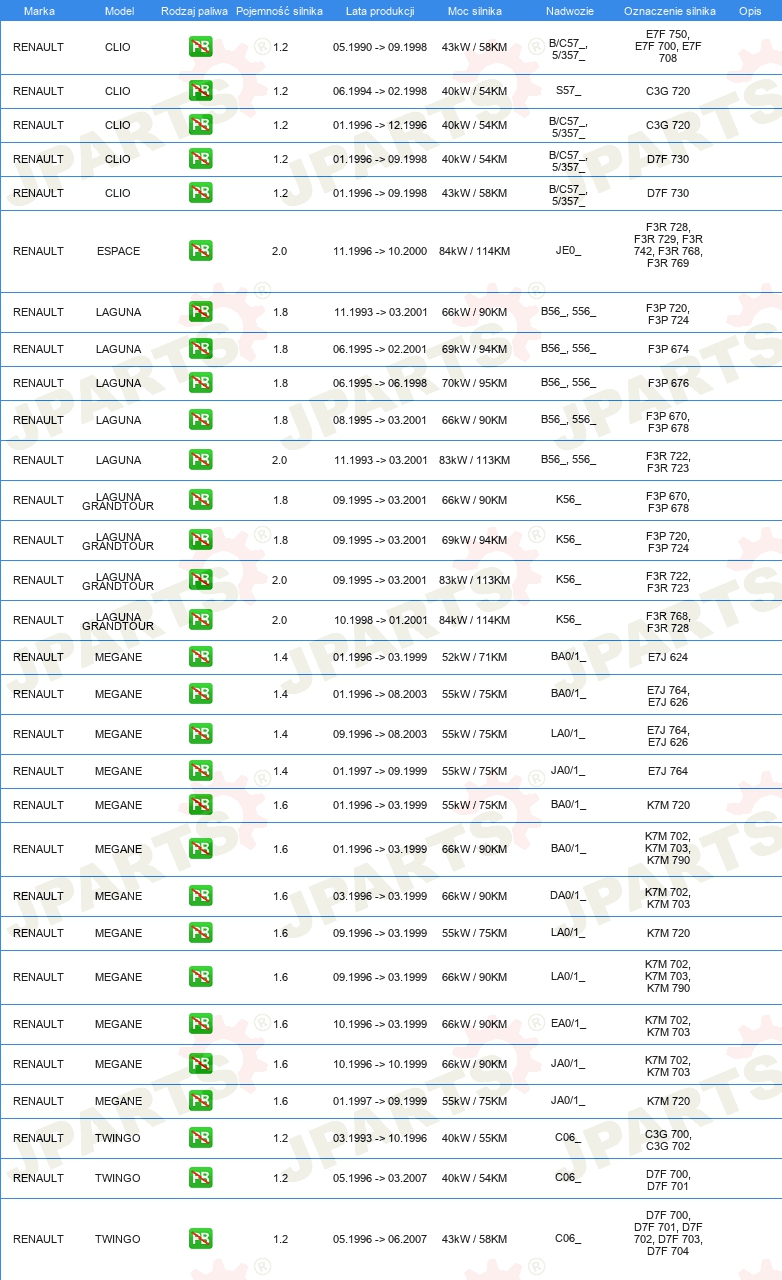
Task: Click the F3P 676 engine code
Action: 668,383
